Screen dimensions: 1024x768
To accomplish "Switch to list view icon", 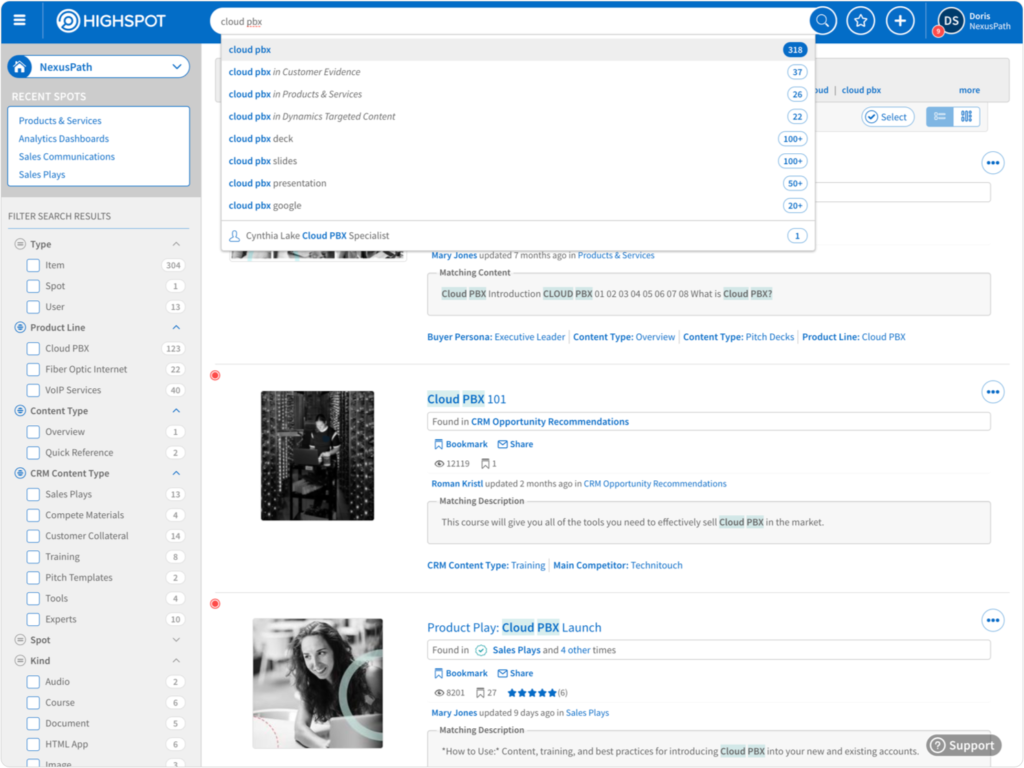I will (940, 117).
